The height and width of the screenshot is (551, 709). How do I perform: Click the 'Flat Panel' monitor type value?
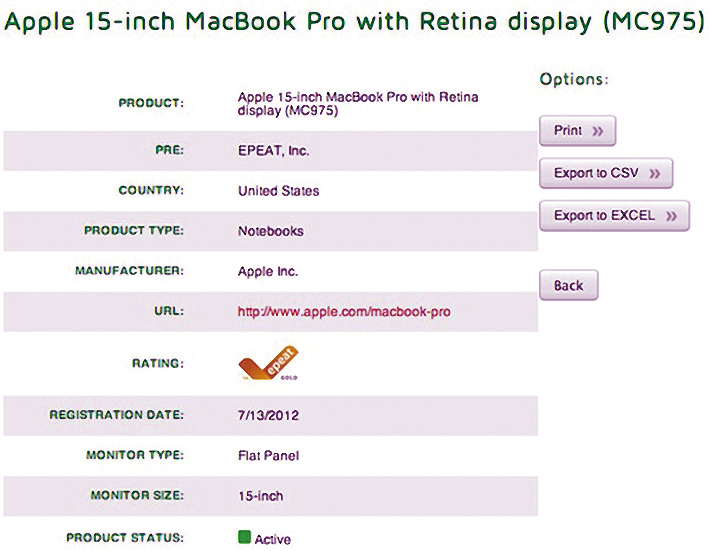coord(269,456)
